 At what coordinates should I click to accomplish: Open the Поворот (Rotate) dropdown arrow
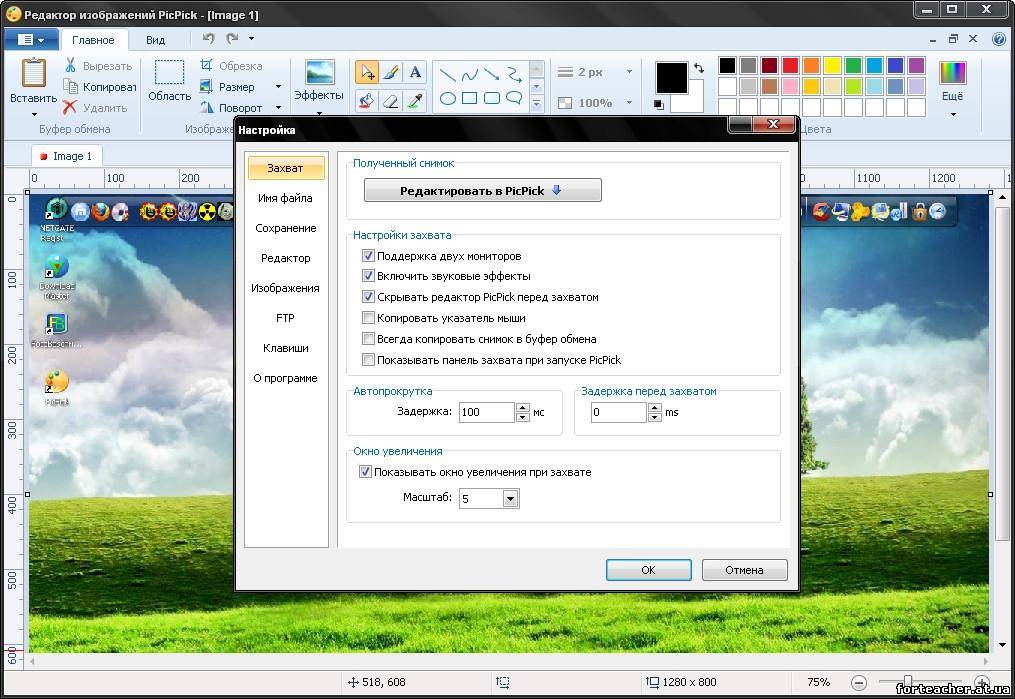coord(278,107)
